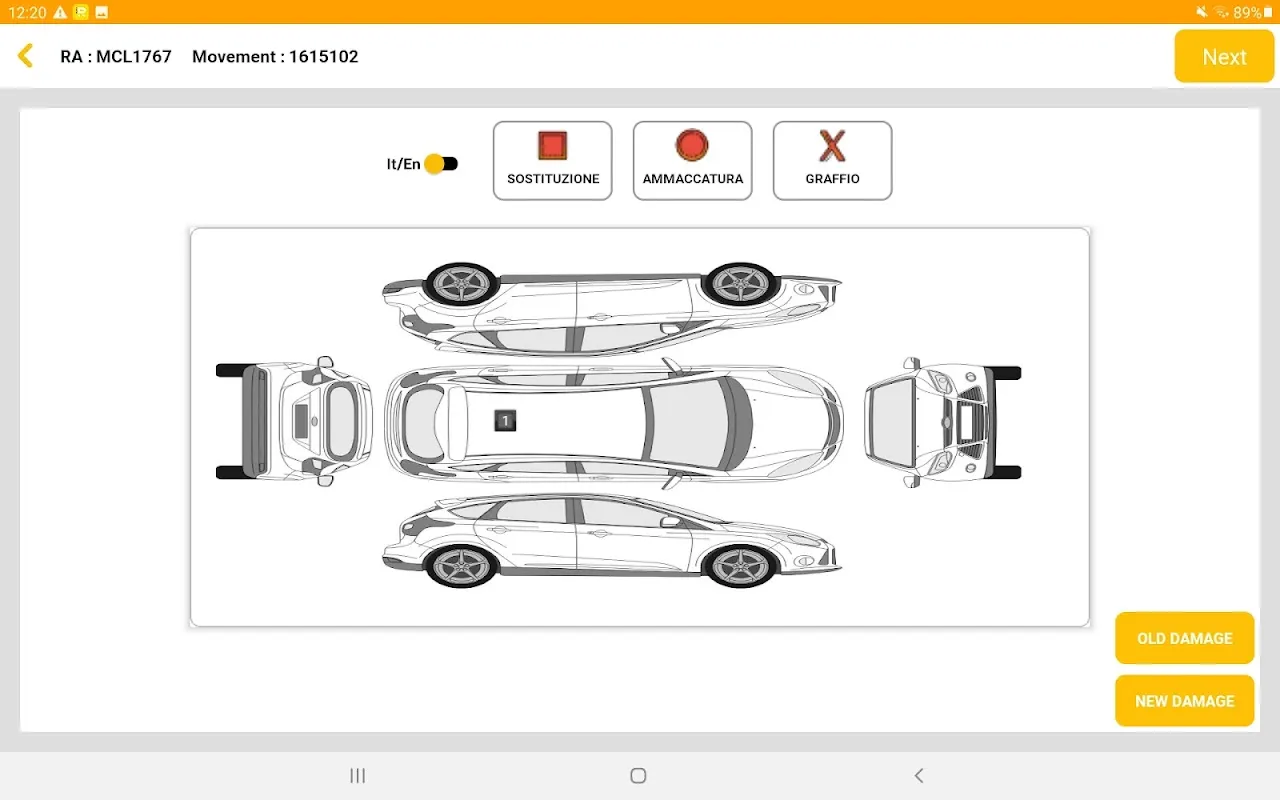This screenshot has height=800, width=1280.
Task: Select the Sostituzione red square damage type
Action: (x=553, y=160)
